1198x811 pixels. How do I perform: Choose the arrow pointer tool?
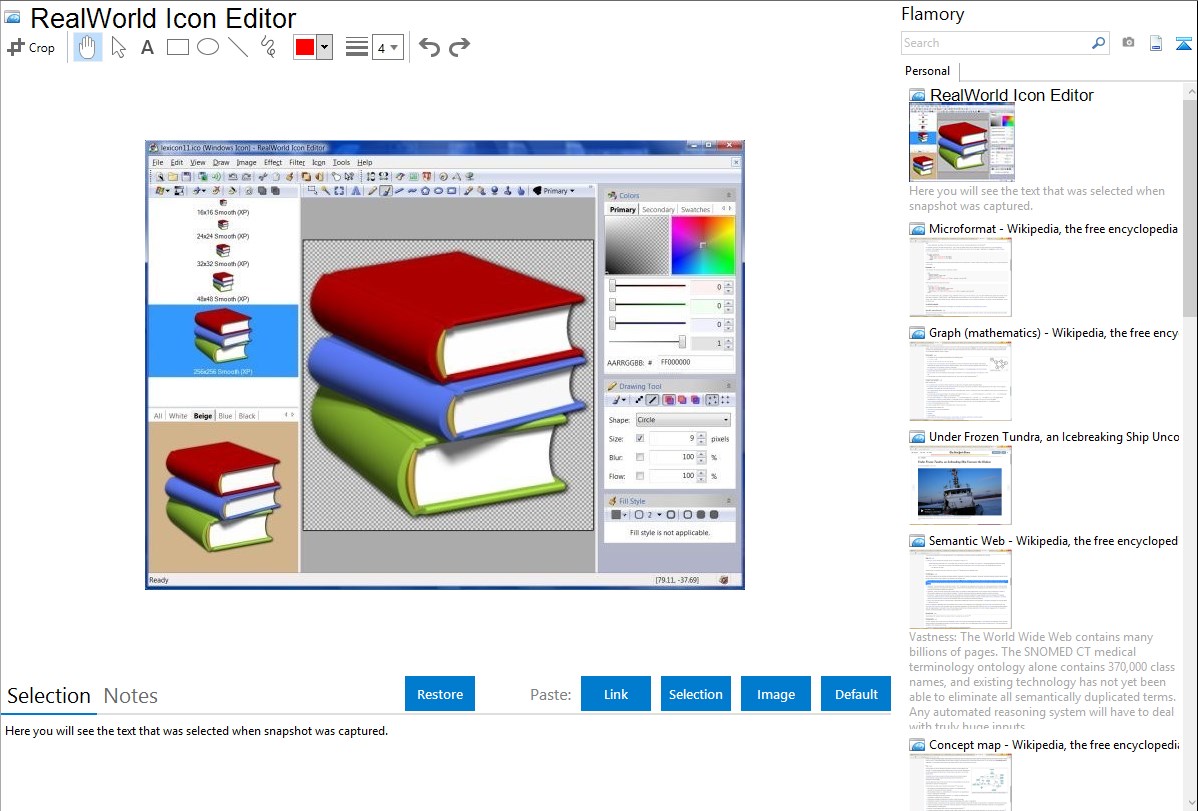point(118,47)
